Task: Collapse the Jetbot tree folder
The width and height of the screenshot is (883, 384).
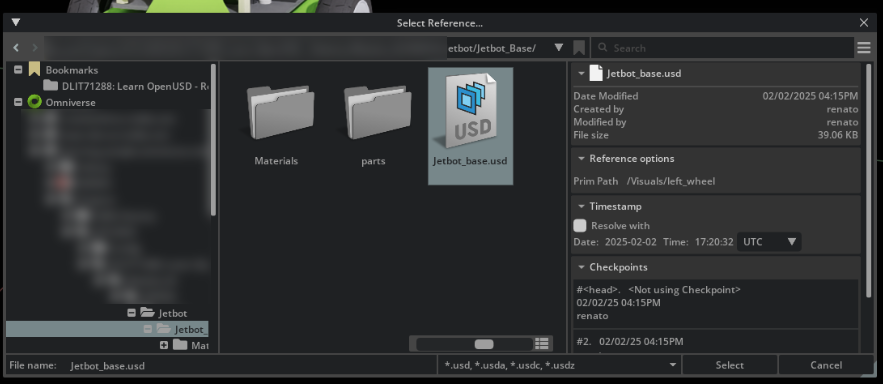Action: click(131, 313)
